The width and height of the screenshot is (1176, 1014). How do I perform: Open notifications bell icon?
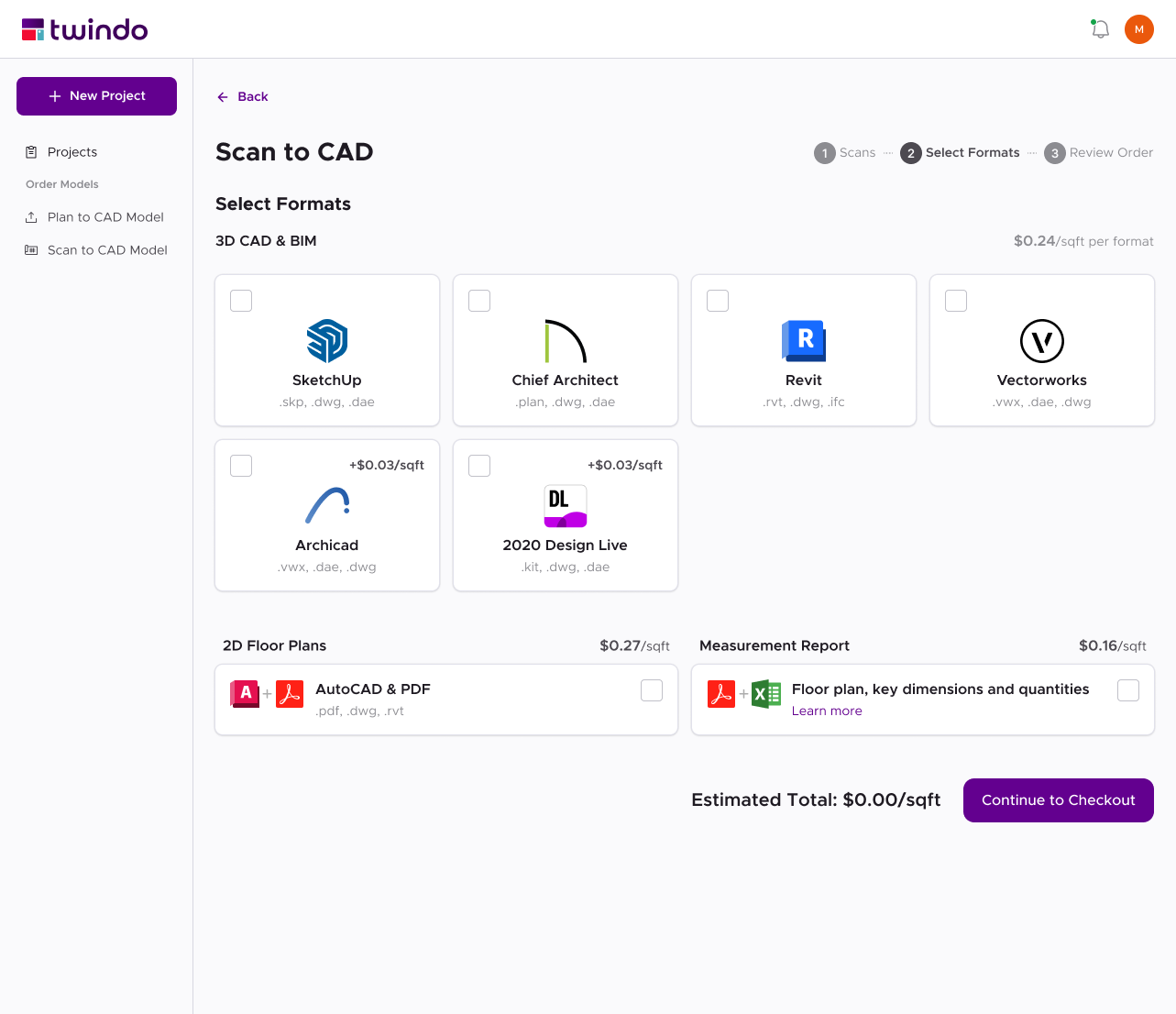1100,29
